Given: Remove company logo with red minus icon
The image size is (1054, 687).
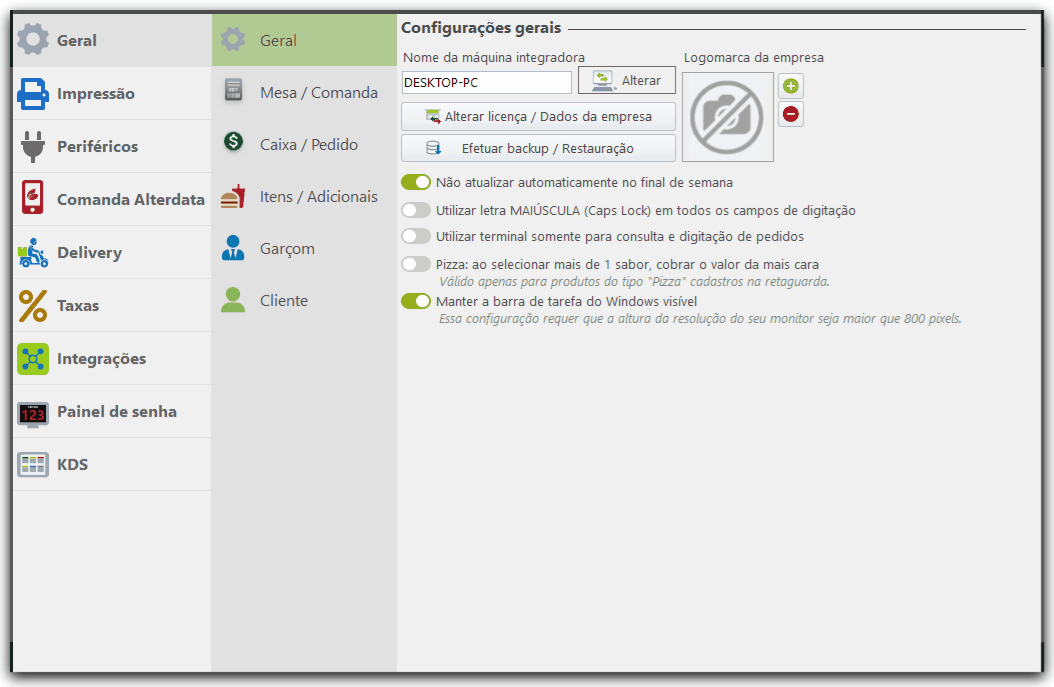Looking at the screenshot, I should click(x=791, y=114).
